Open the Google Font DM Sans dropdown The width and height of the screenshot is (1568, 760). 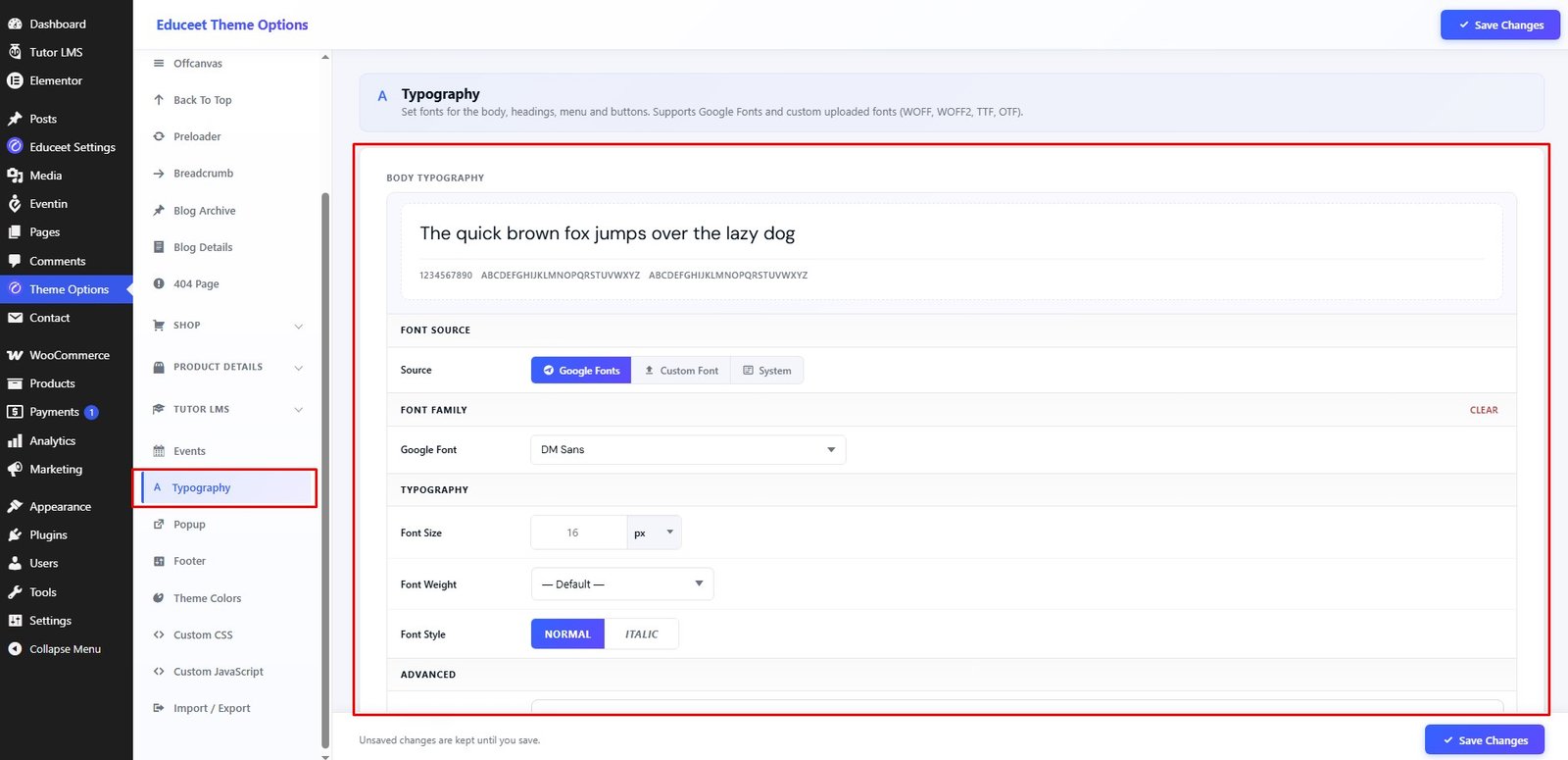(688, 449)
